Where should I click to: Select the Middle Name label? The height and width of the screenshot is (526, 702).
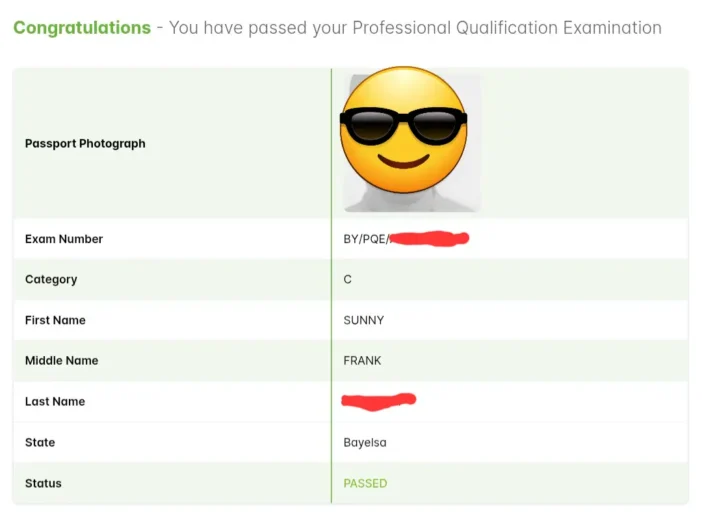pos(61,361)
